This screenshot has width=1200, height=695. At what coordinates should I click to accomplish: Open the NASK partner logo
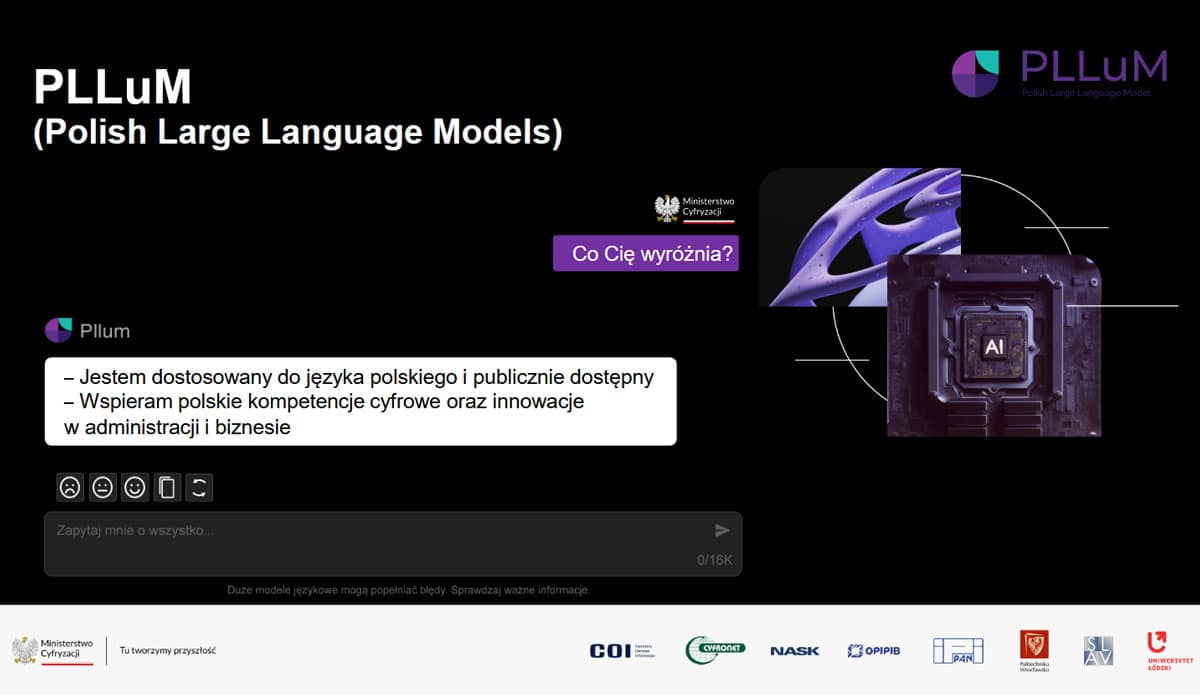click(x=794, y=651)
